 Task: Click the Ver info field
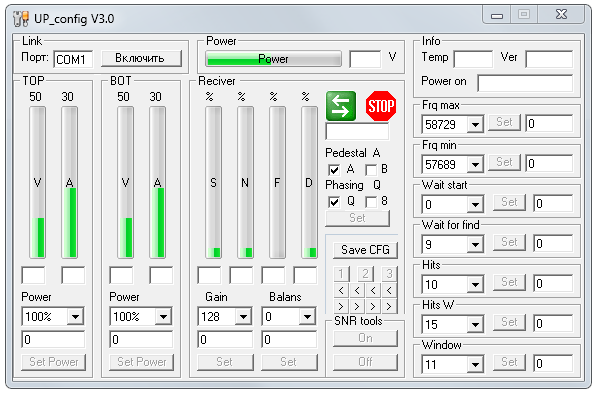(x=549, y=59)
